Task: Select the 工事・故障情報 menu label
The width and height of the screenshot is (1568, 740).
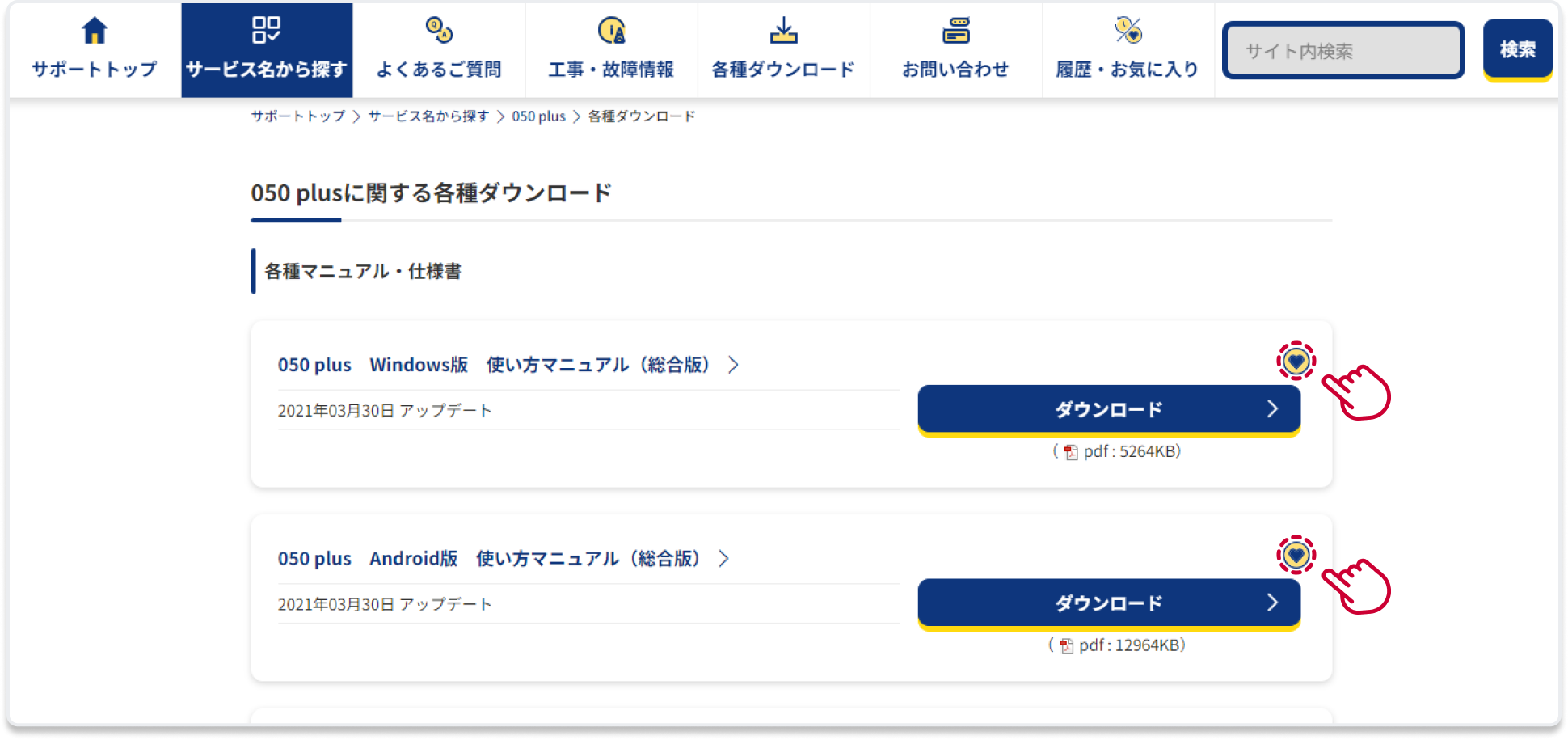Action: click(x=612, y=70)
